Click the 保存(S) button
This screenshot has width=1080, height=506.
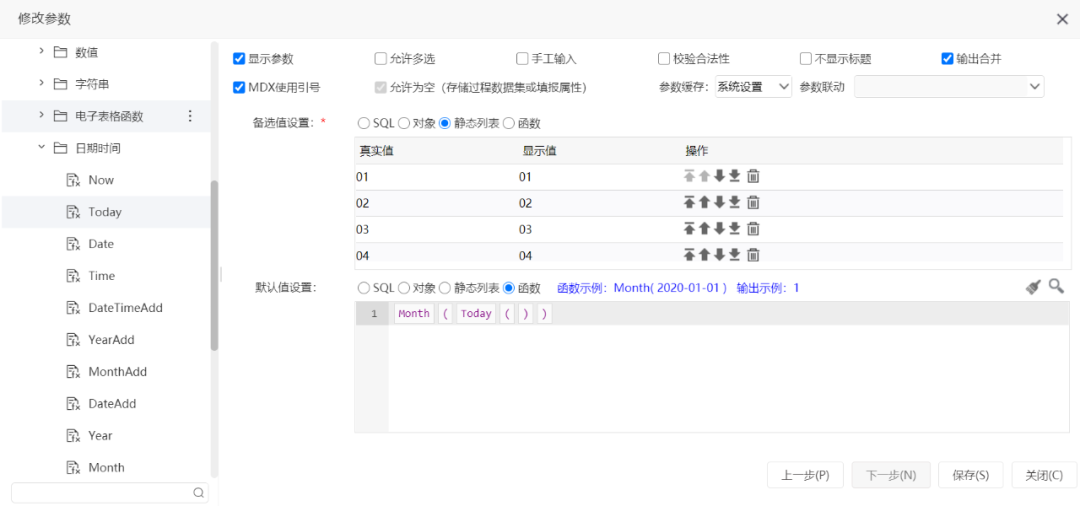(x=970, y=475)
